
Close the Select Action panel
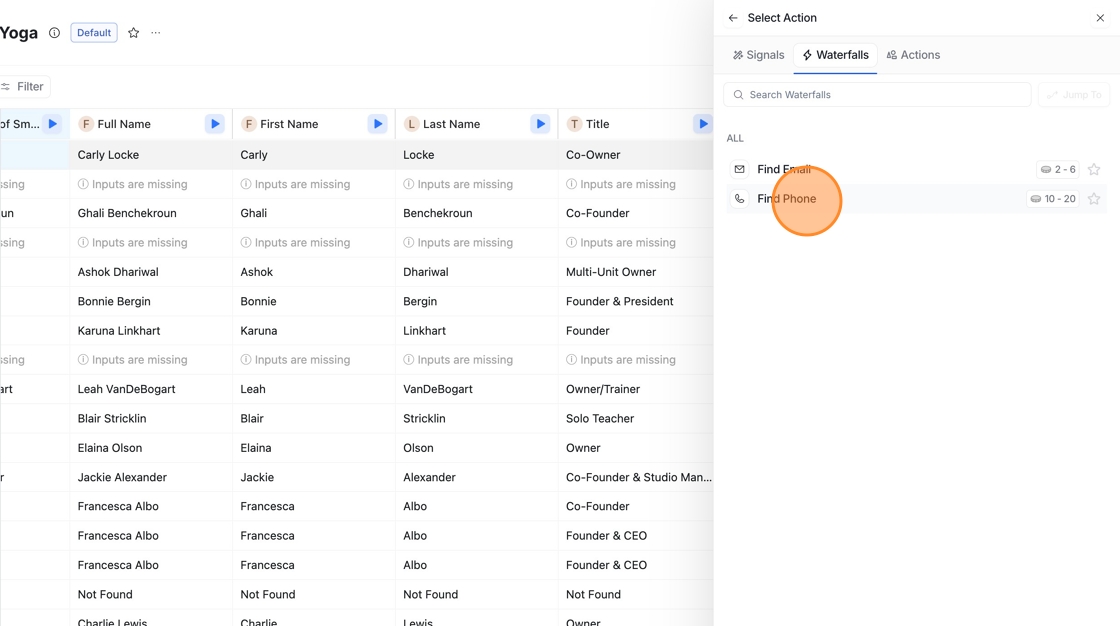coord(1100,18)
